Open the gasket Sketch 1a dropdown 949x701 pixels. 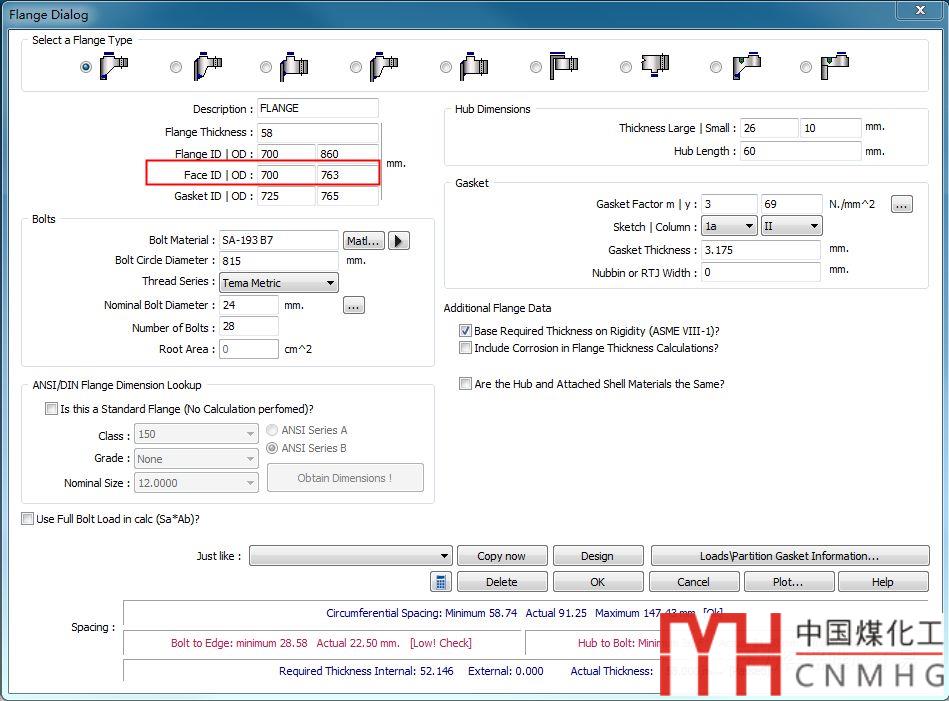(729, 226)
